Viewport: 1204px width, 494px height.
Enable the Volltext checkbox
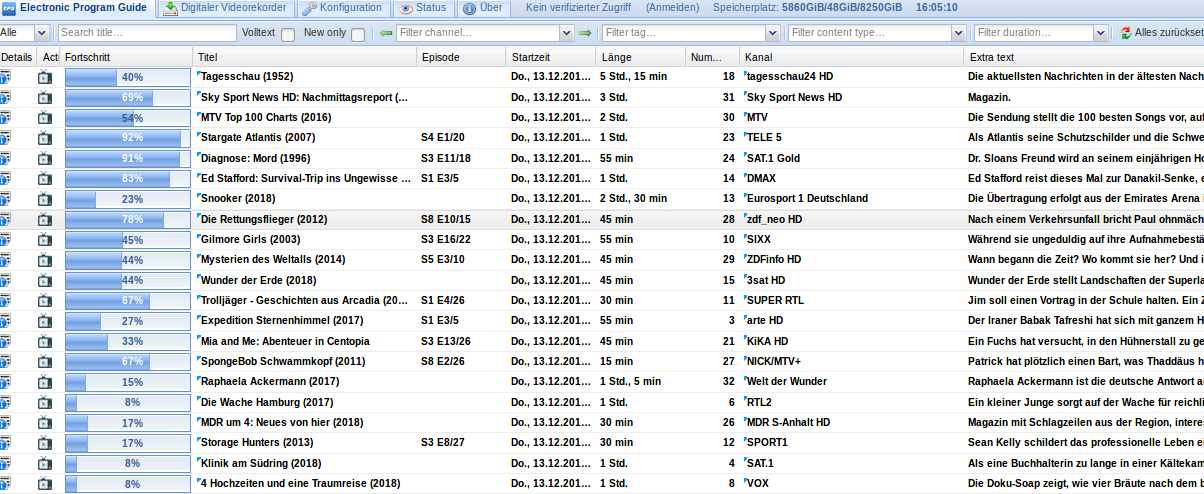click(x=288, y=35)
